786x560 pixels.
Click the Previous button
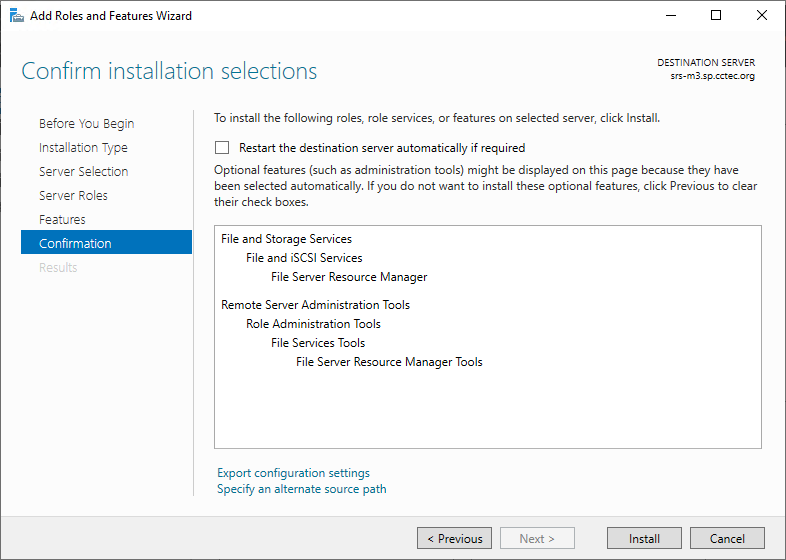(454, 538)
